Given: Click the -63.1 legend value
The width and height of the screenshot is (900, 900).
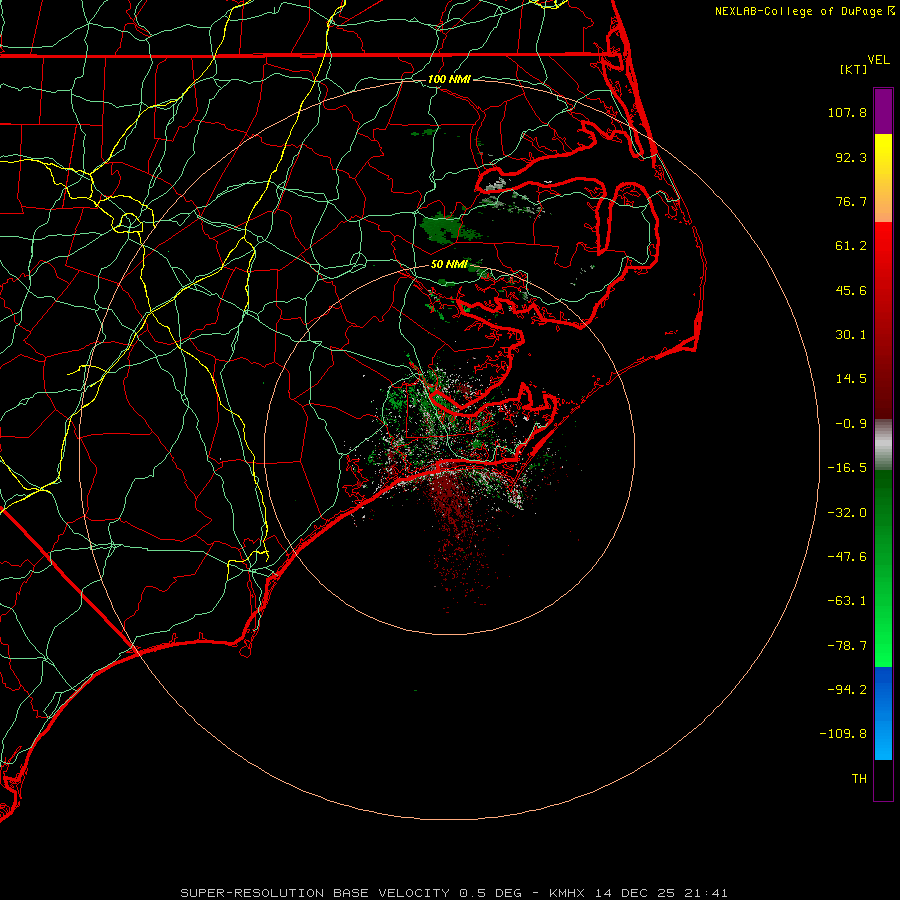Looking at the screenshot, I should click(847, 601).
